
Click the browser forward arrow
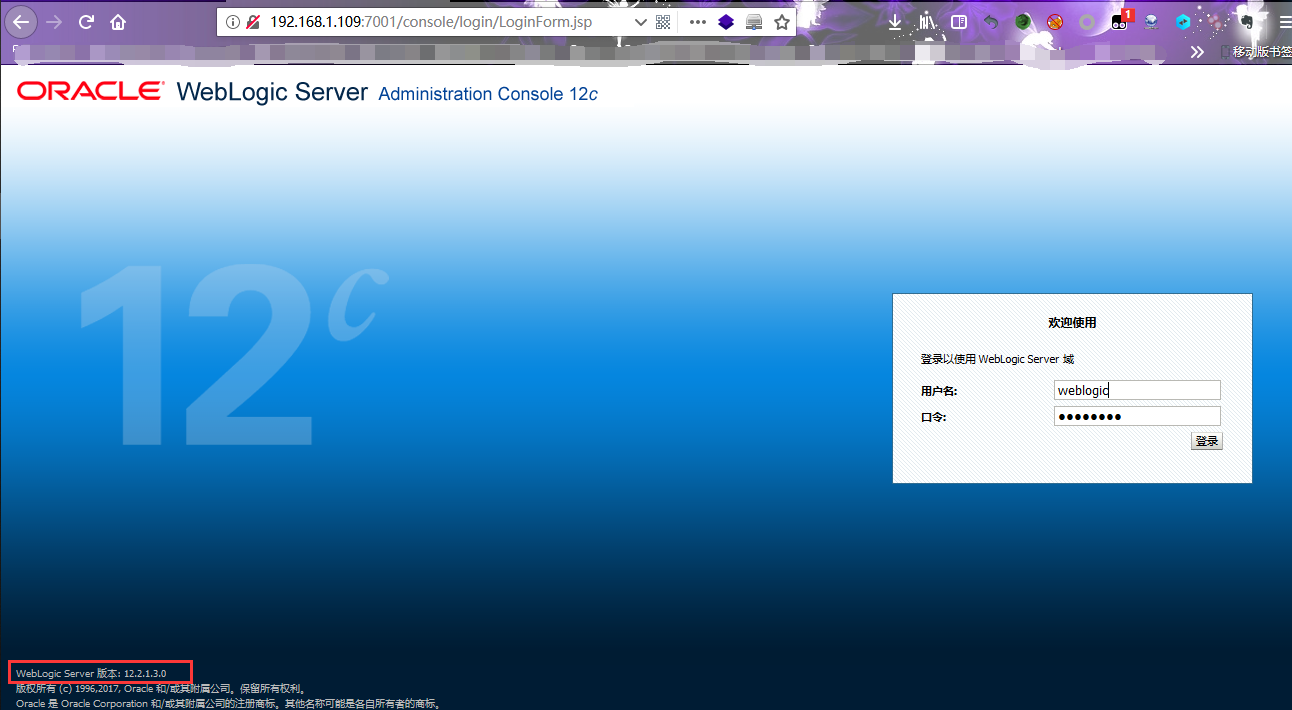[x=54, y=21]
